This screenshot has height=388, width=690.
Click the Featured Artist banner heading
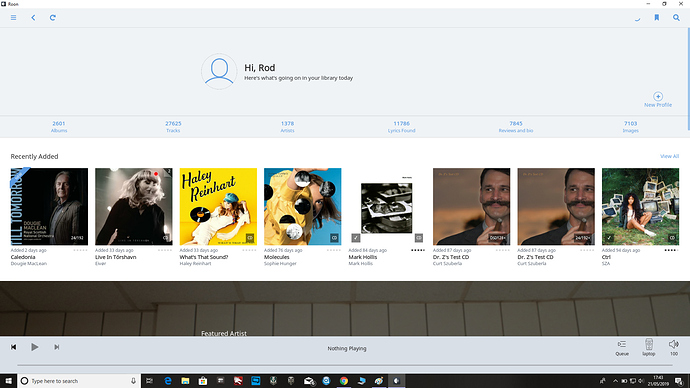(x=224, y=333)
